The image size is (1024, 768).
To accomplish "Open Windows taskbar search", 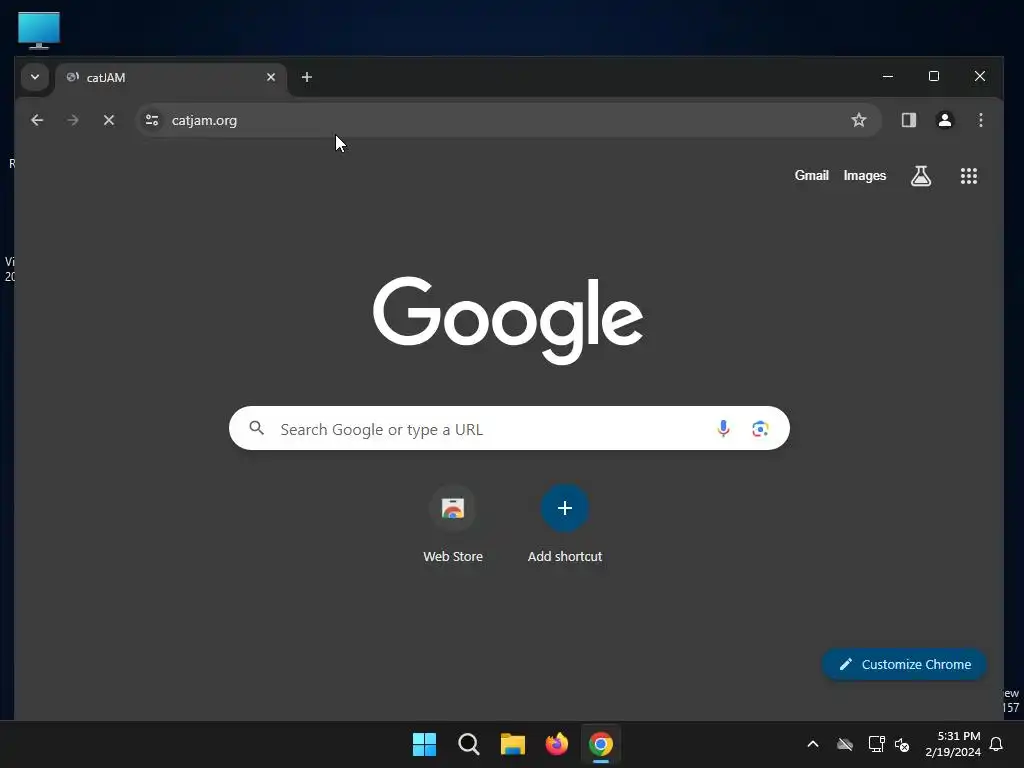I will click(469, 744).
